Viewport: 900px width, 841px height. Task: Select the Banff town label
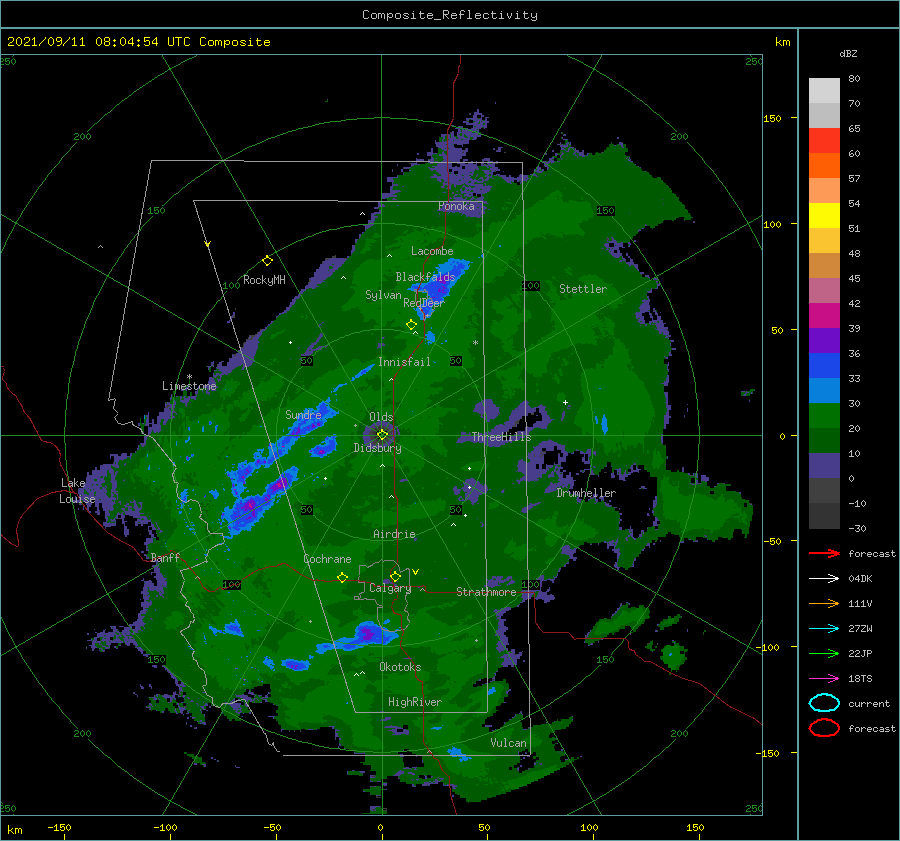(x=165, y=558)
